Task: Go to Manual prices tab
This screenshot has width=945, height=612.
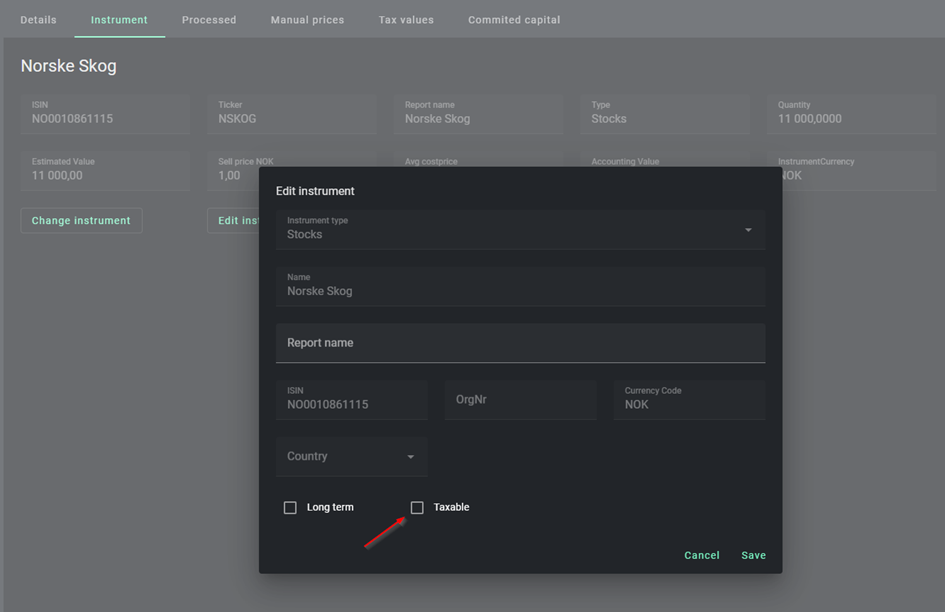Action: point(307,20)
